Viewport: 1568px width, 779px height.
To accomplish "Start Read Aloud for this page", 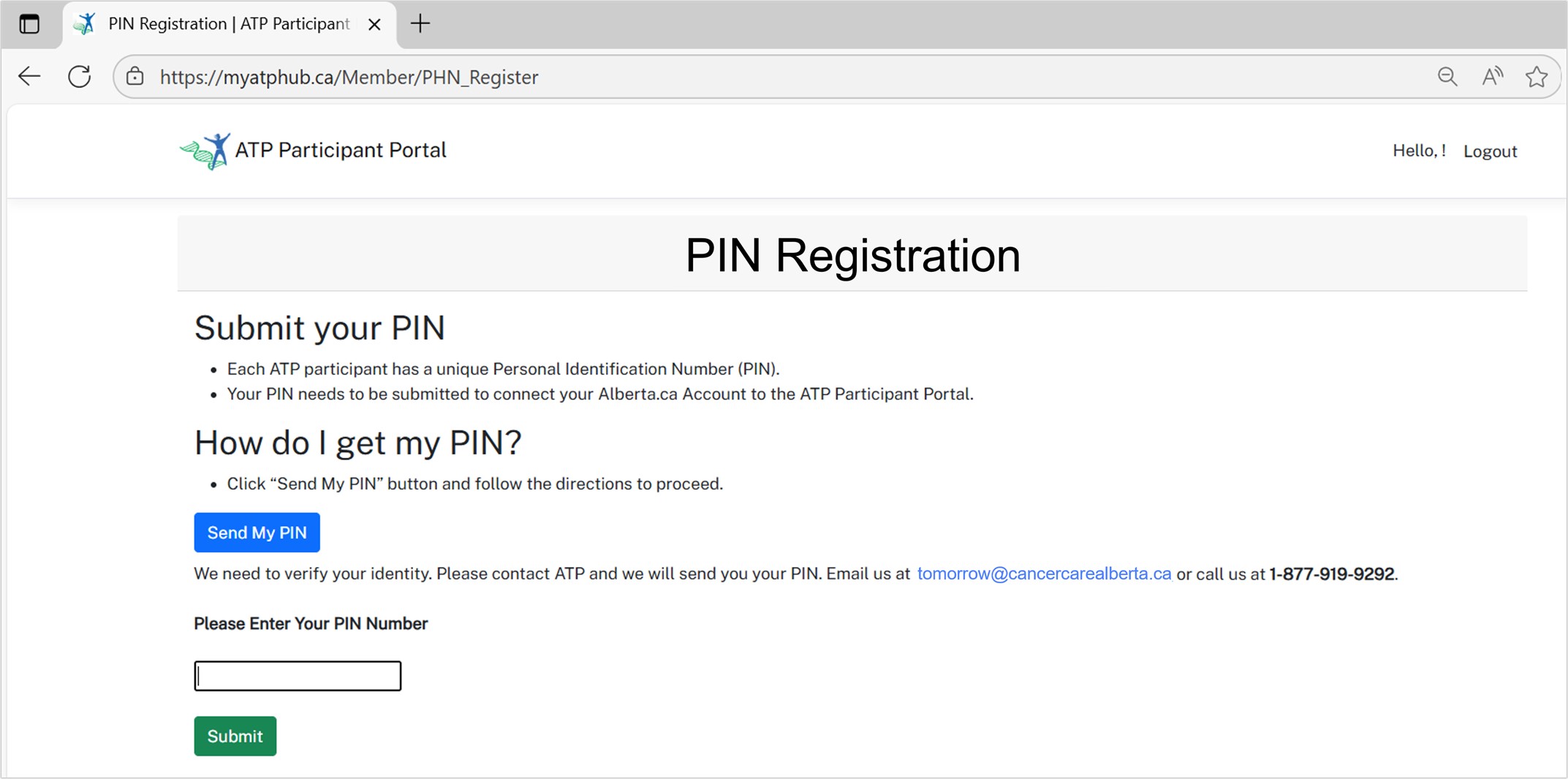I will tap(1492, 77).
